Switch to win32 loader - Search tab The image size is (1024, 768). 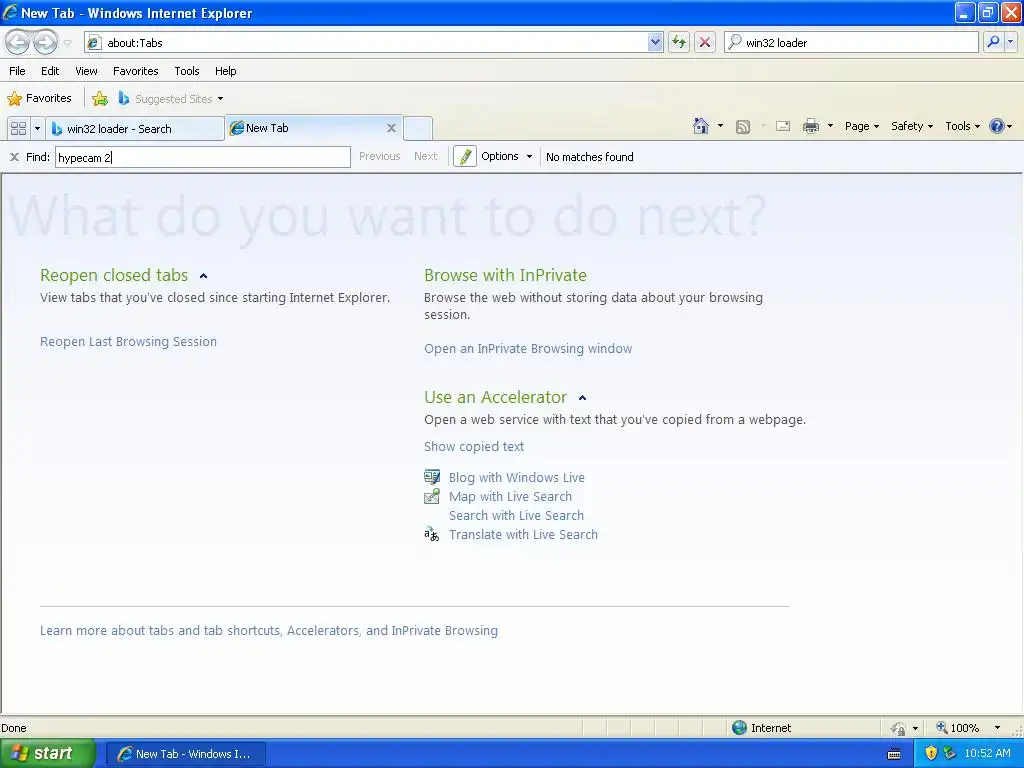[x=135, y=129]
